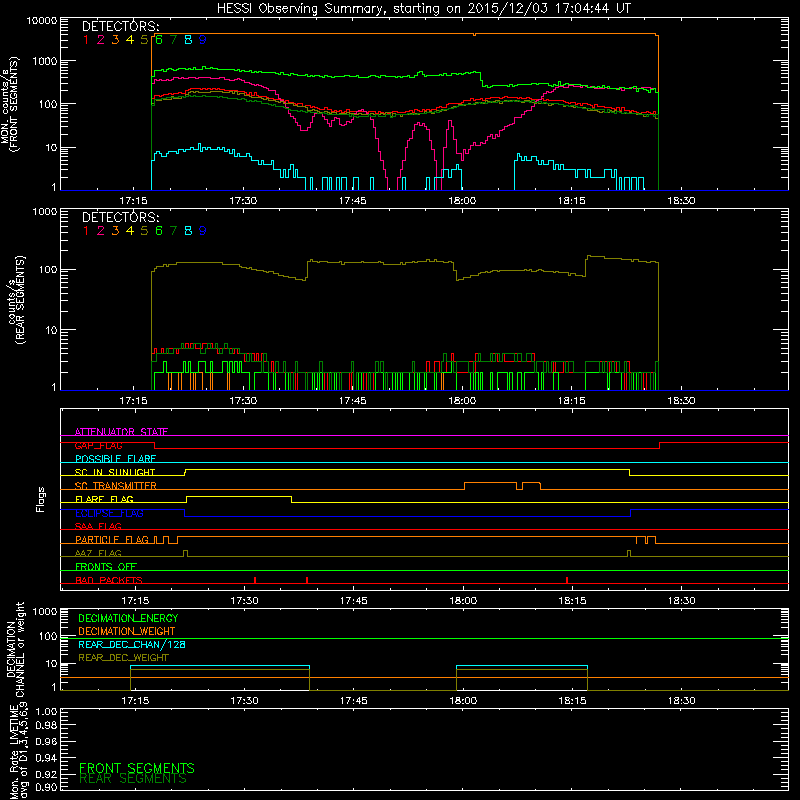Click detector 2 legend in rear segments panel
This screenshot has width=800, height=800.
pyautogui.click(x=101, y=231)
